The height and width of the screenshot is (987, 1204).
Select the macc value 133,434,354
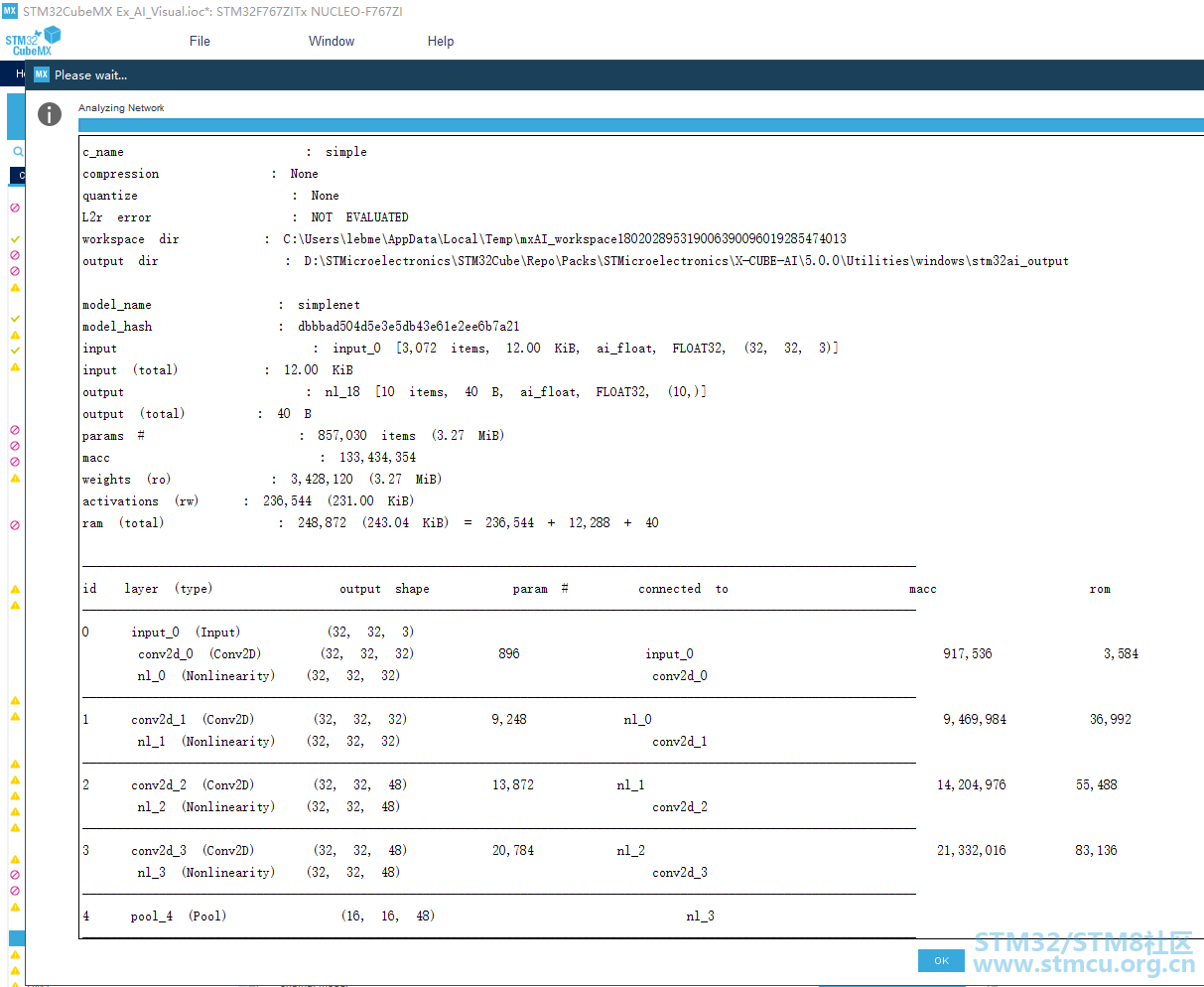click(x=377, y=458)
